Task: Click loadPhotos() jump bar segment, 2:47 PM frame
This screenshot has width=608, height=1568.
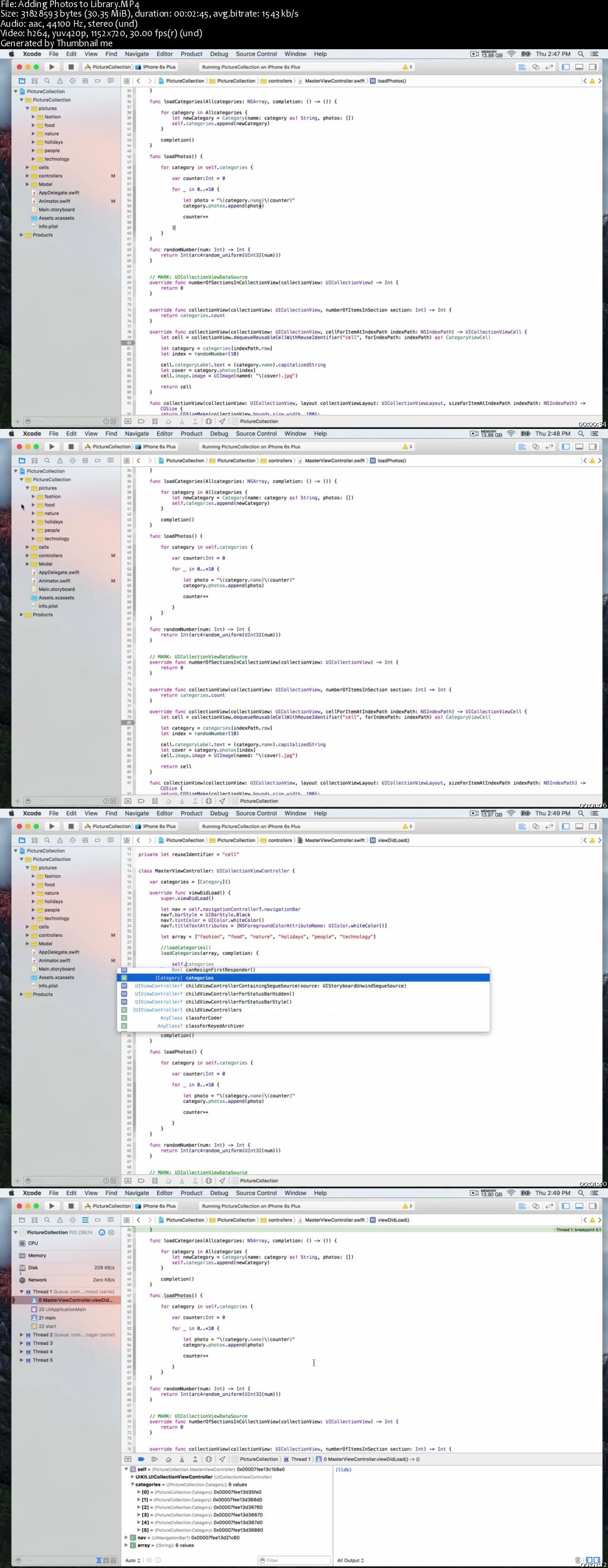Action: (x=388, y=81)
